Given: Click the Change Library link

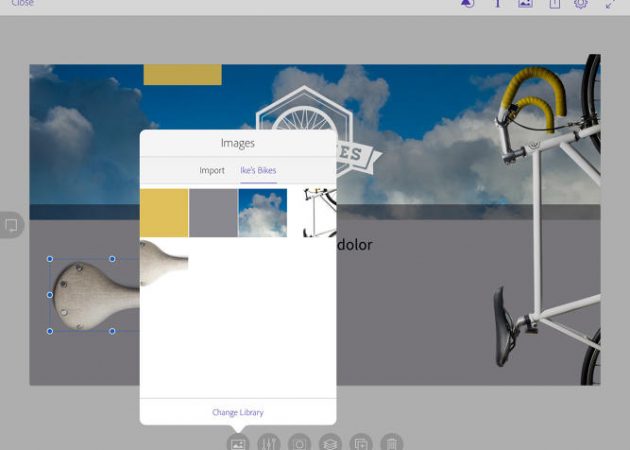Looking at the screenshot, I should pos(238,412).
